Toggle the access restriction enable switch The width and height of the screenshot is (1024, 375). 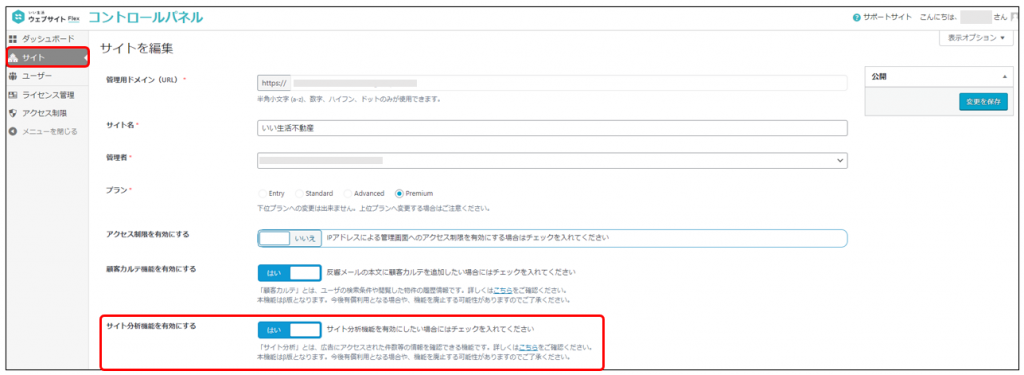[x=289, y=238]
